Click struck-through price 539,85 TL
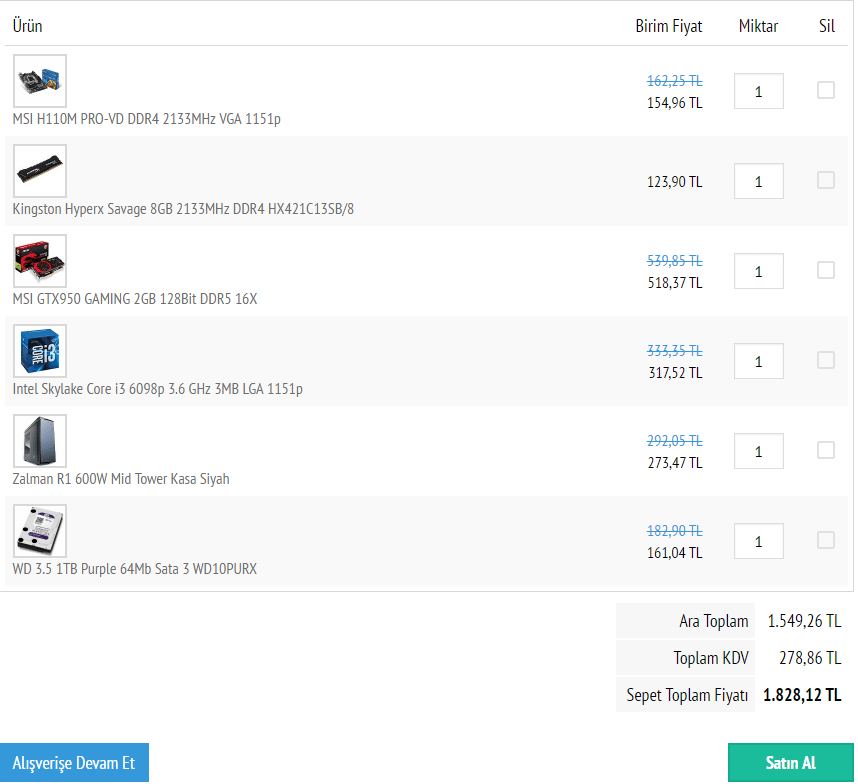This screenshot has height=784, width=858. coord(675,261)
